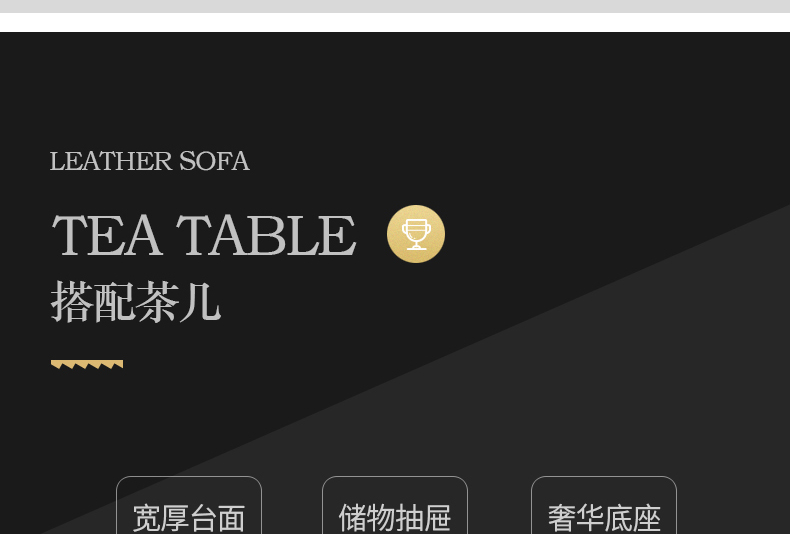Click the 座 character in the last button
Viewport: 790px width, 534px height.
(x=646, y=518)
